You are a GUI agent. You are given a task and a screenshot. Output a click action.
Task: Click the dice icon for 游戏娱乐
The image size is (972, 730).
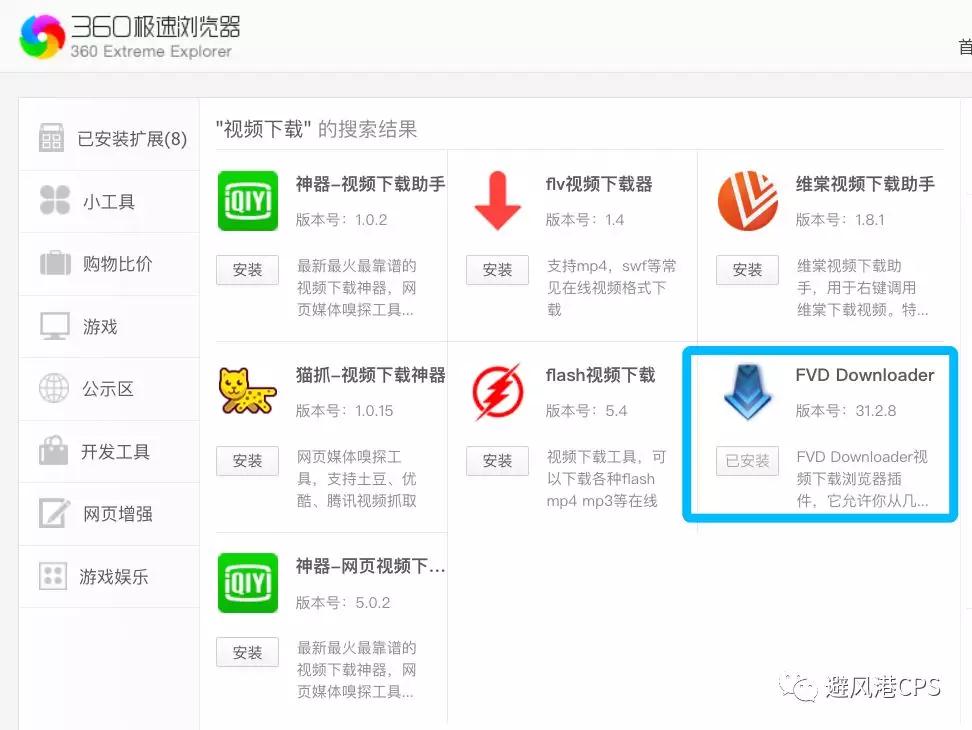point(53,576)
